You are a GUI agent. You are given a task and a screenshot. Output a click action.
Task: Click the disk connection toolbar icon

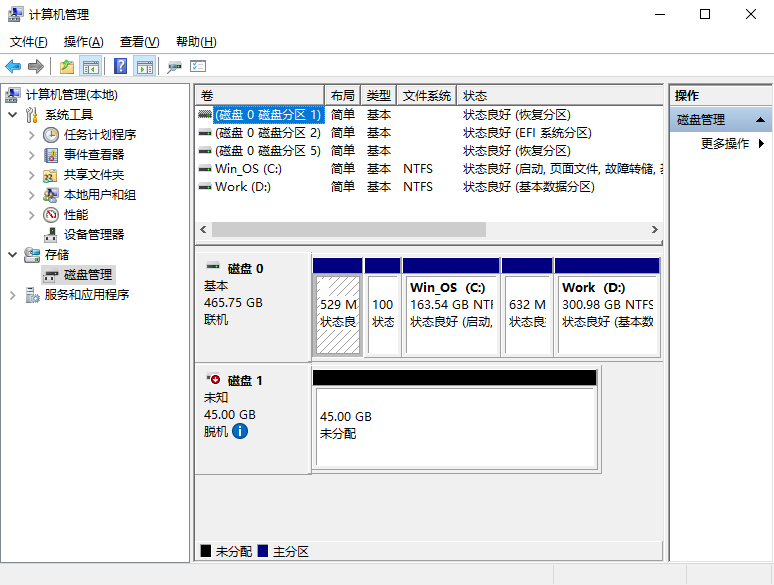pos(174,67)
